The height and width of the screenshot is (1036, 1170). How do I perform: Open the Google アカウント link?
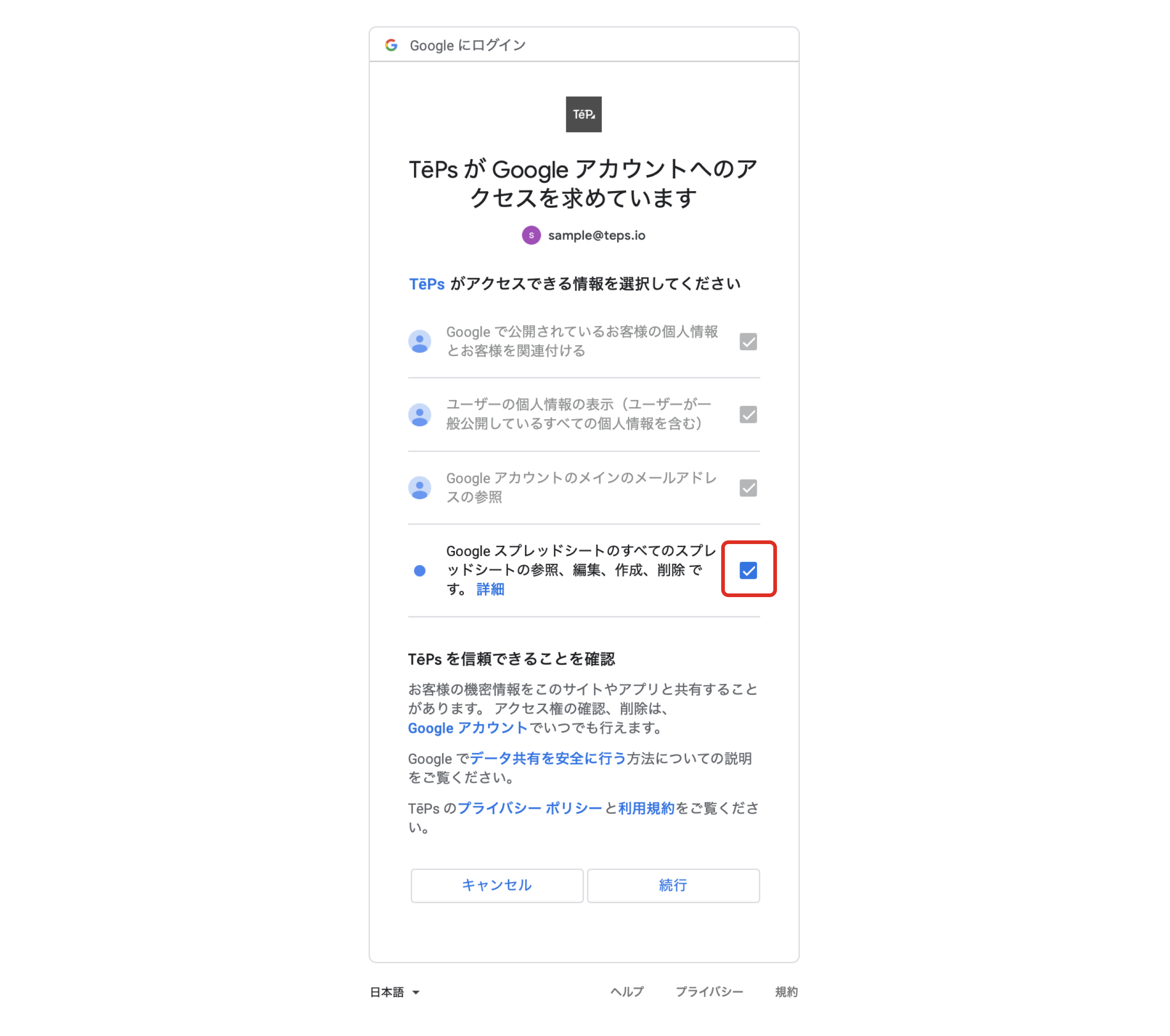467,728
